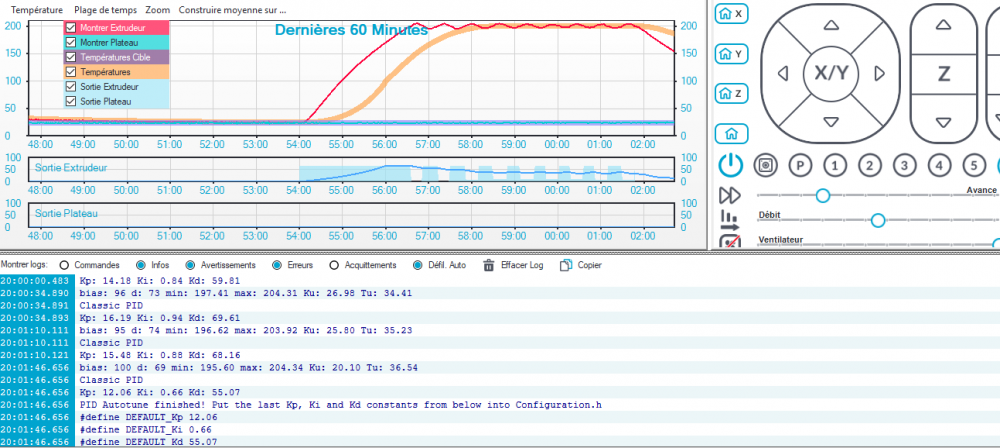Run script button 4
Image resolution: width=1000 pixels, height=448 pixels.
938,166
